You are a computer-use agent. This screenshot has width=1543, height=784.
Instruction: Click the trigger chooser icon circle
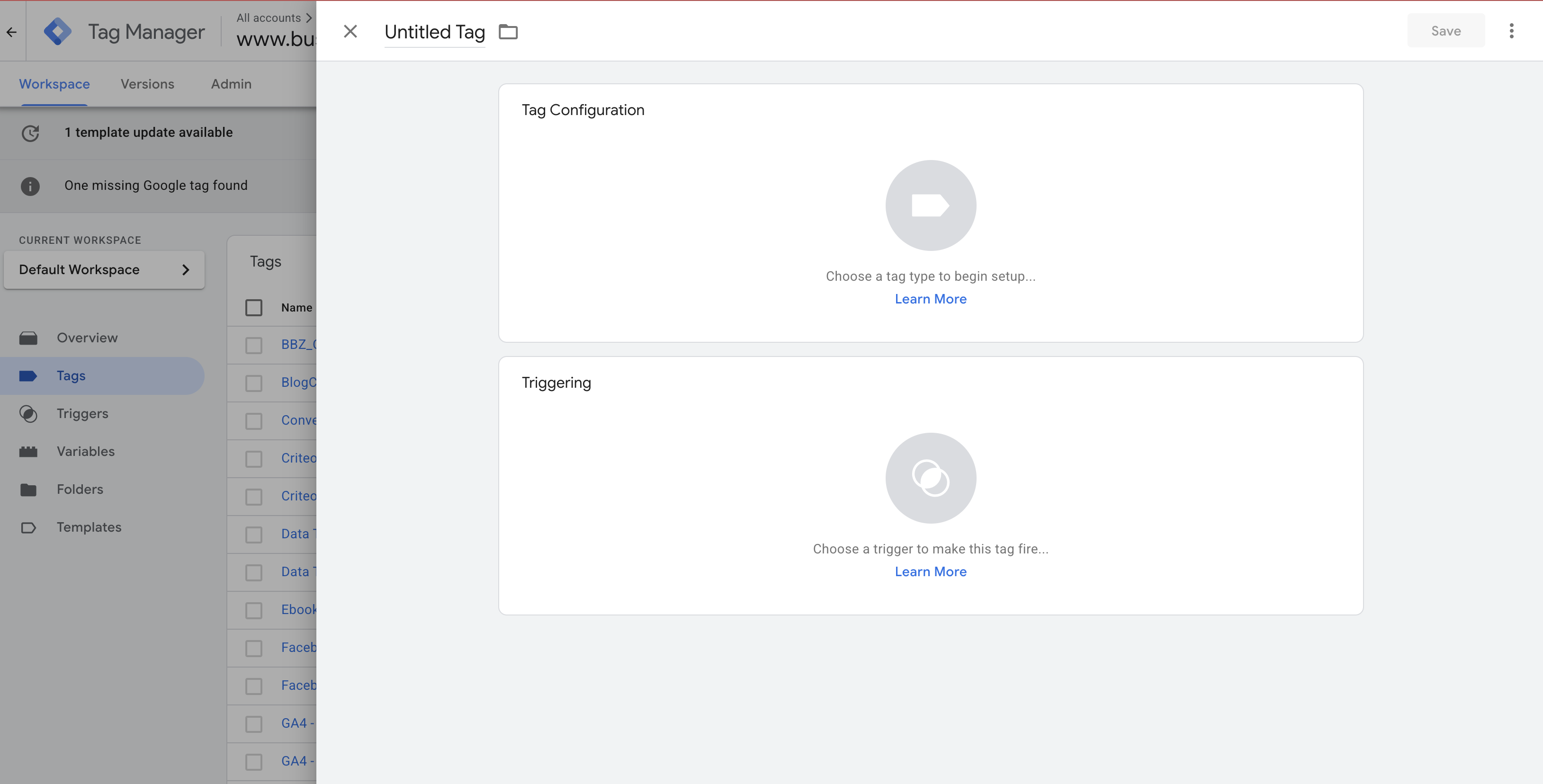[930, 478]
